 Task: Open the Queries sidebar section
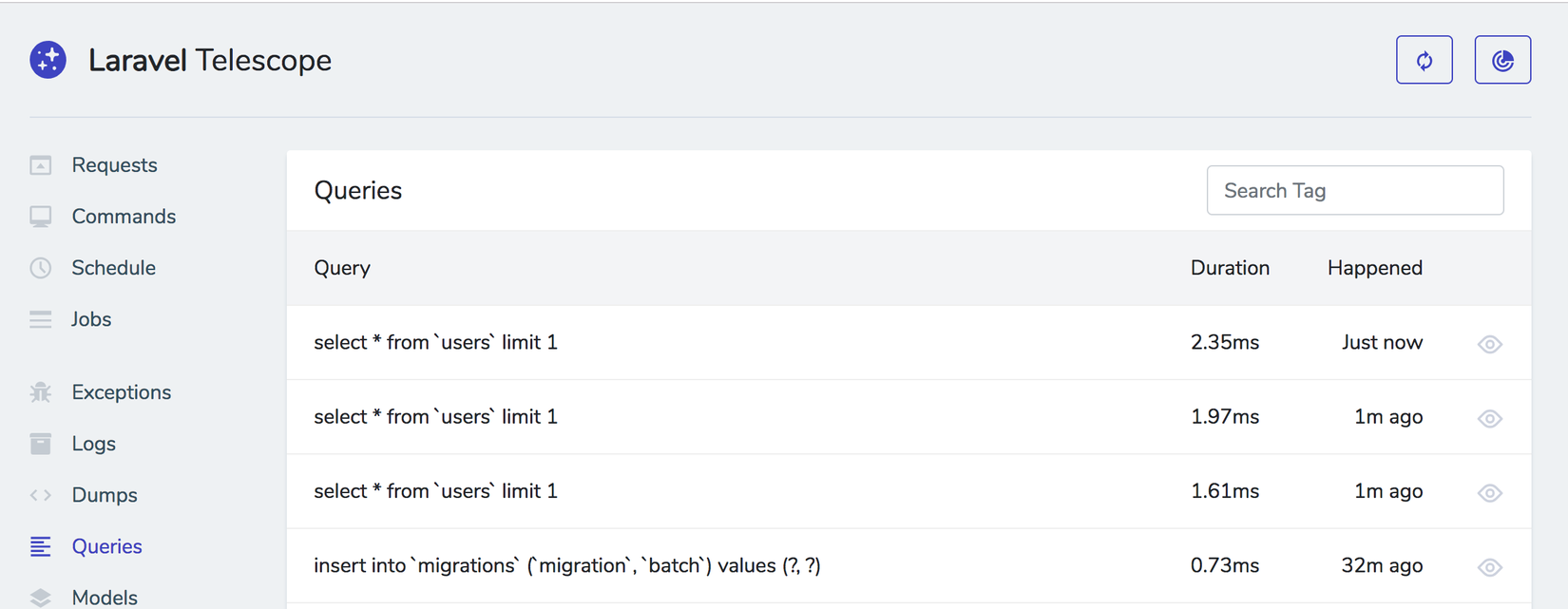click(x=106, y=546)
